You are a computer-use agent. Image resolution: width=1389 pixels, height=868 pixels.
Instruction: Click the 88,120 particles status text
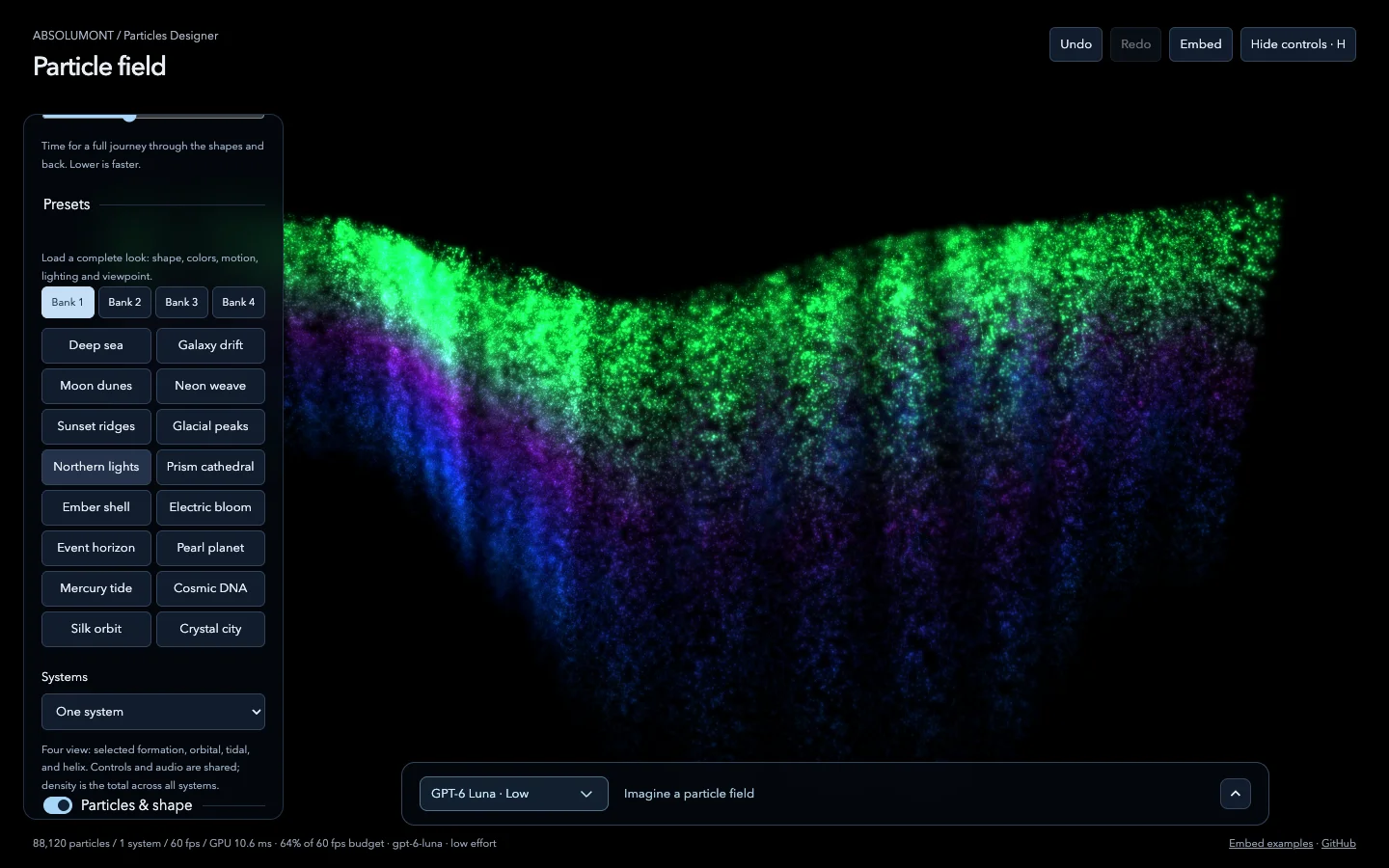71,844
